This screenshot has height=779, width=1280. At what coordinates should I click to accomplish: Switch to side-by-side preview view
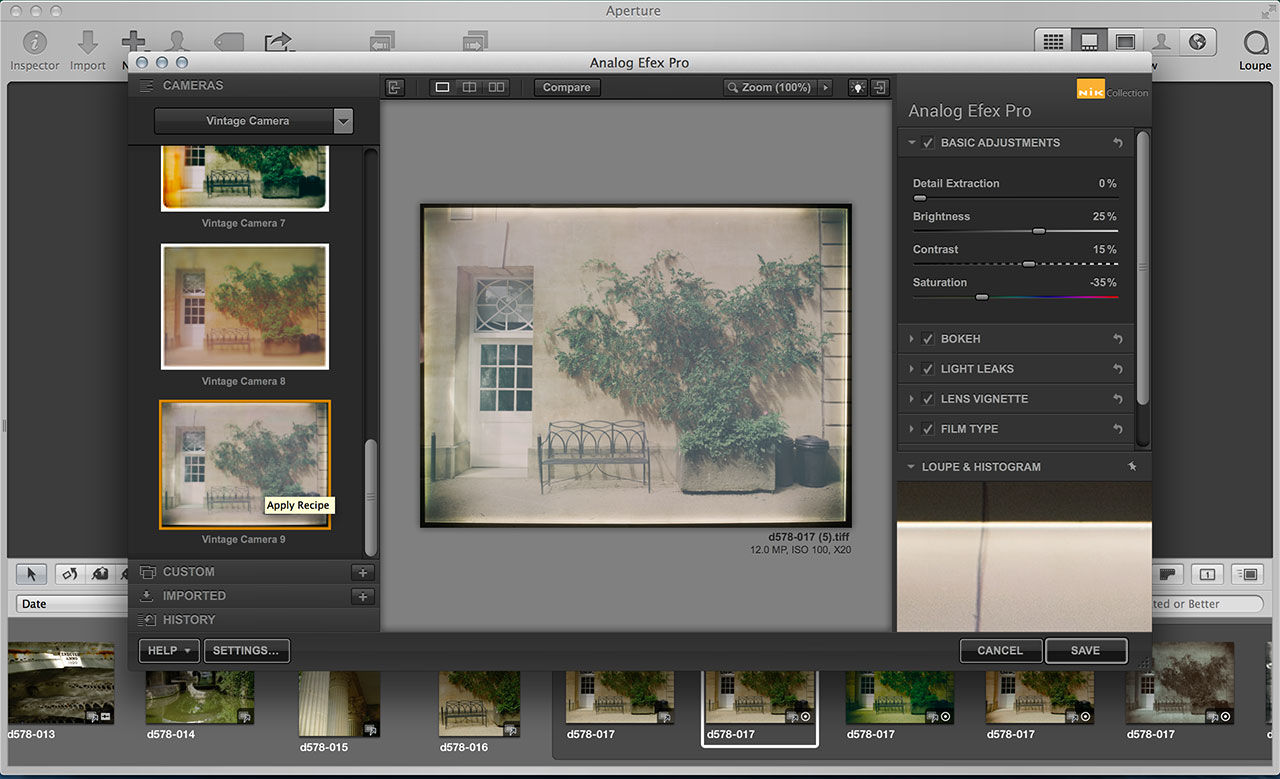click(x=496, y=88)
